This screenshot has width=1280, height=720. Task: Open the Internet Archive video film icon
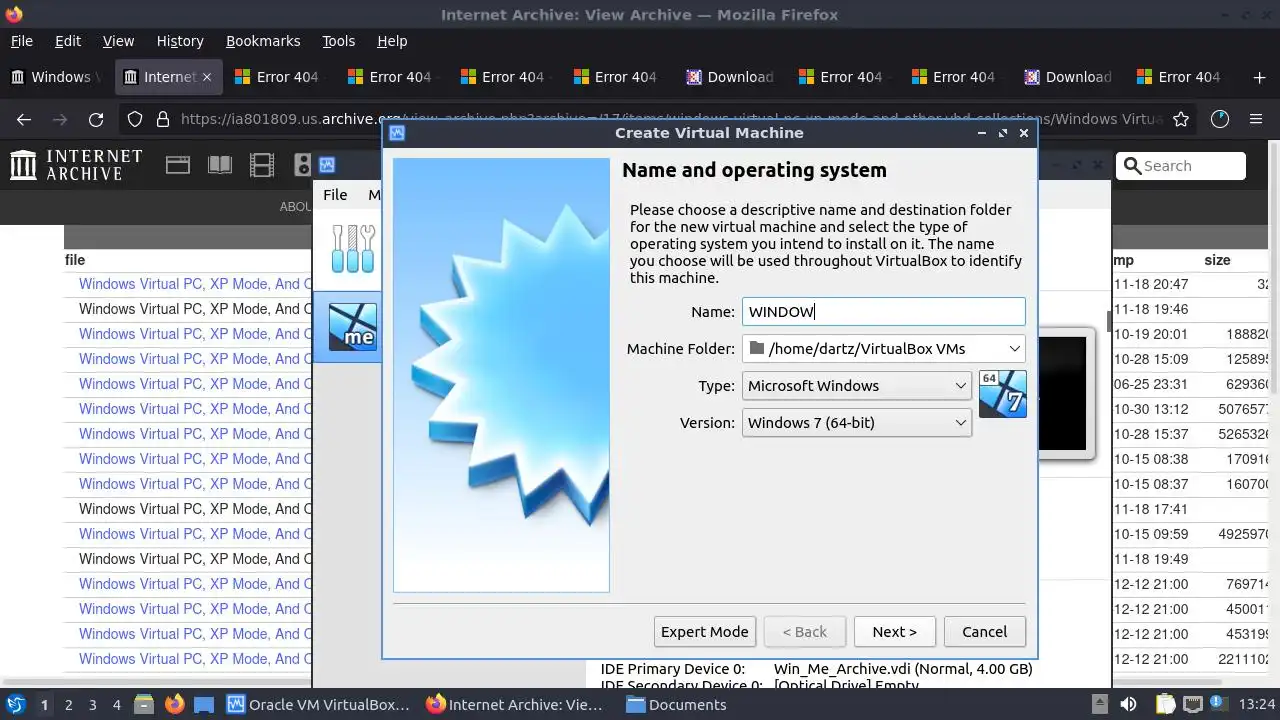[262, 166]
